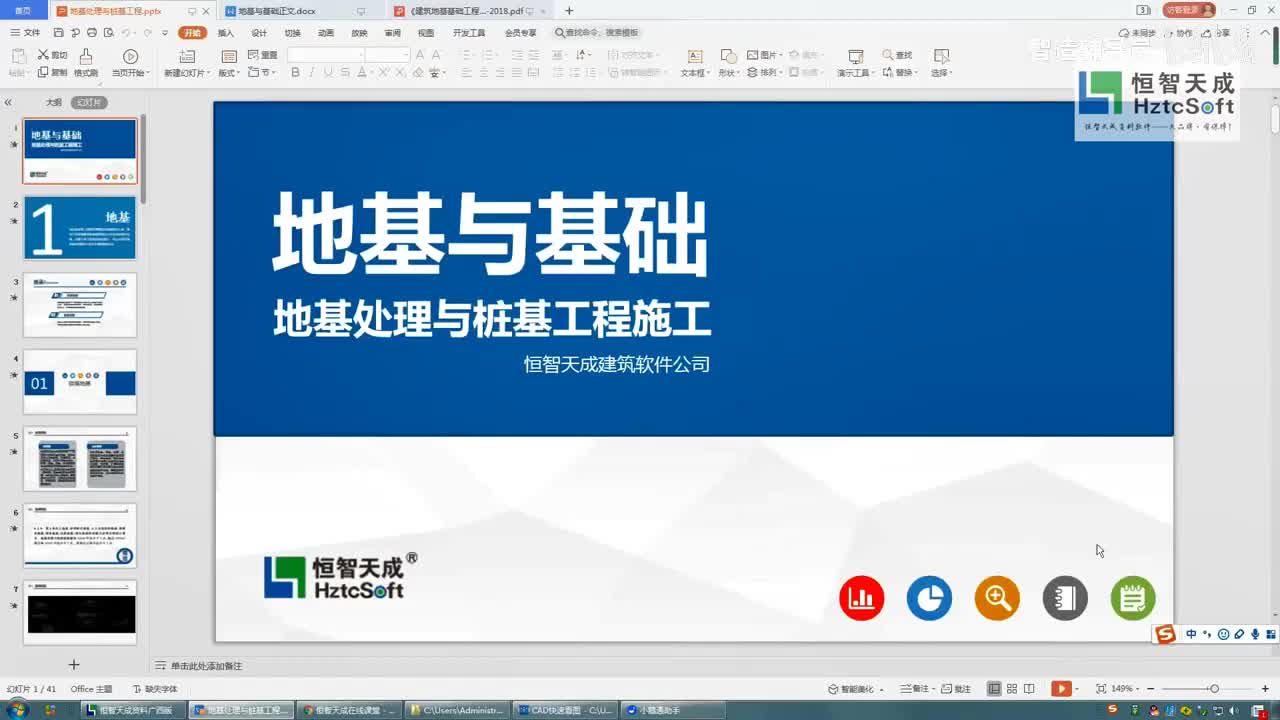Screen dimensions: 1280x720
Task: Click the Reset (重置) slide icon
Action: (x=254, y=55)
